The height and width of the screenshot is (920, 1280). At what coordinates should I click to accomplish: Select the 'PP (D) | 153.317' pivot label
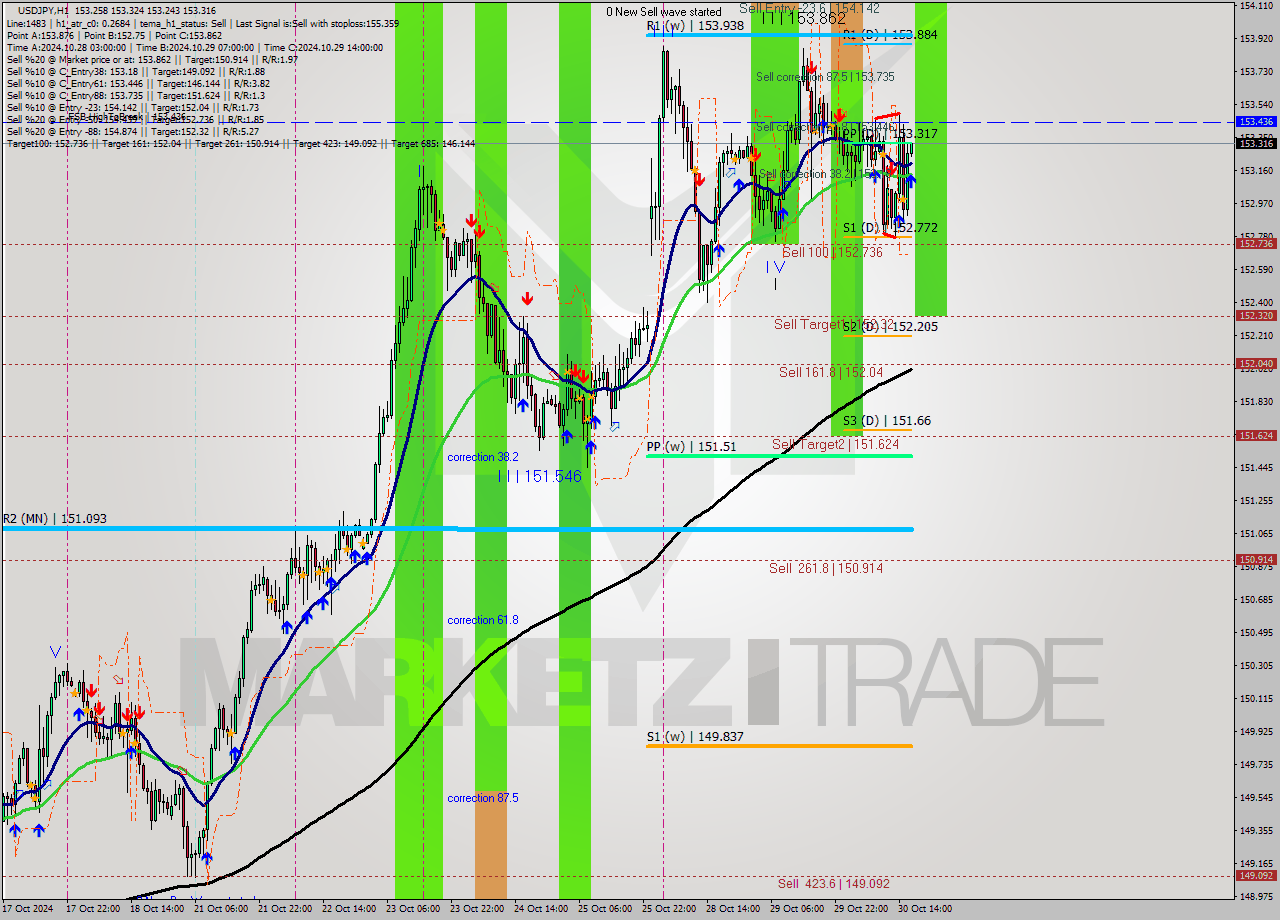890,133
